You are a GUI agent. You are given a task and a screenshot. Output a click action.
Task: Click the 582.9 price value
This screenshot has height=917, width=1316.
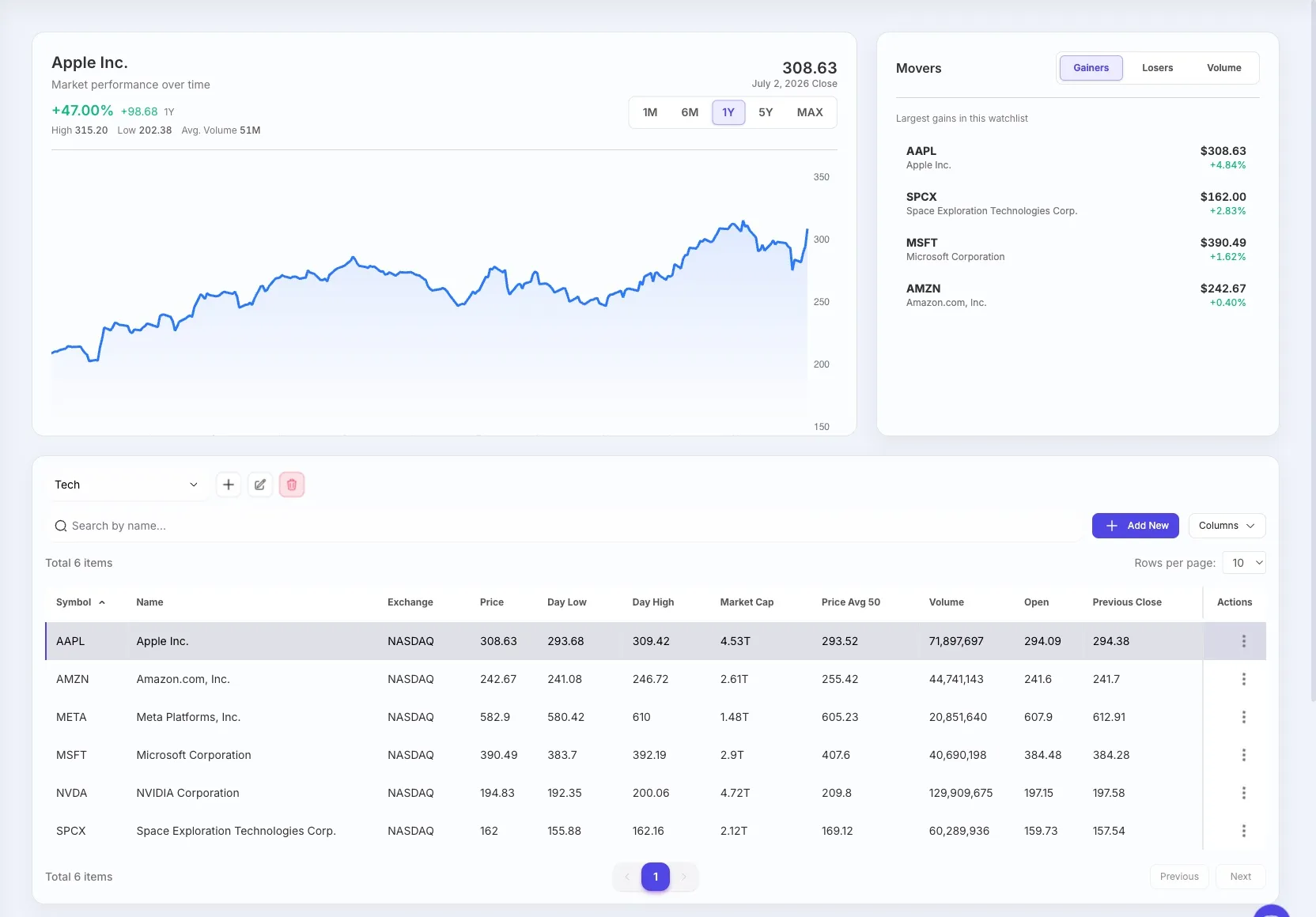pyautogui.click(x=495, y=717)
